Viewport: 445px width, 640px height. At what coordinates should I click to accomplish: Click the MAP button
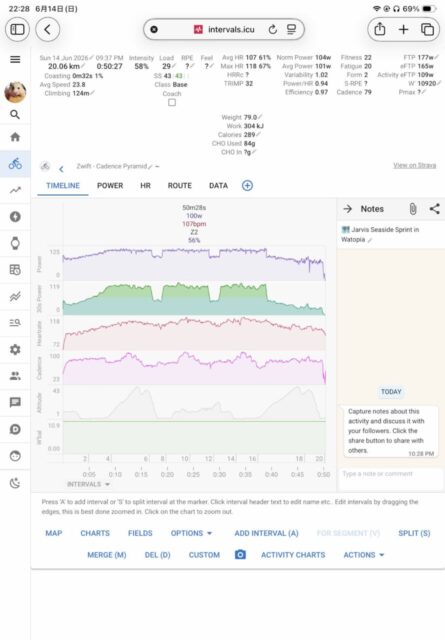53,533
